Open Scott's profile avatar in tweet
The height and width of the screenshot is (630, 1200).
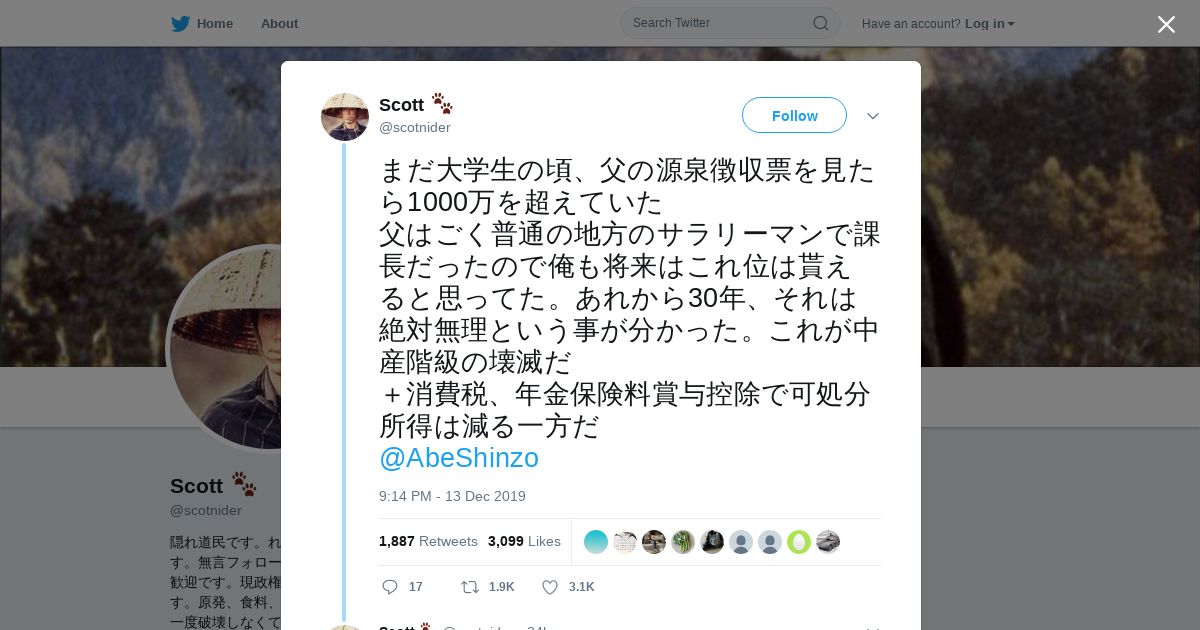[345, 117]
